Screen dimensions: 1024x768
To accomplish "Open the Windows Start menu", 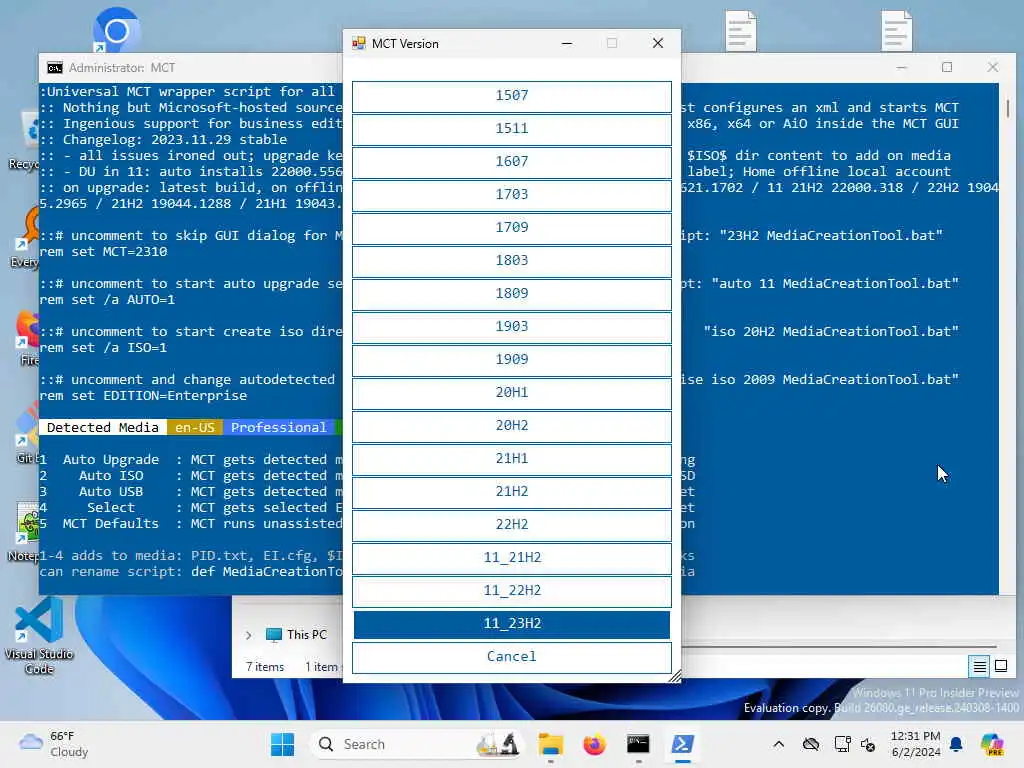I will pos(283,744).
